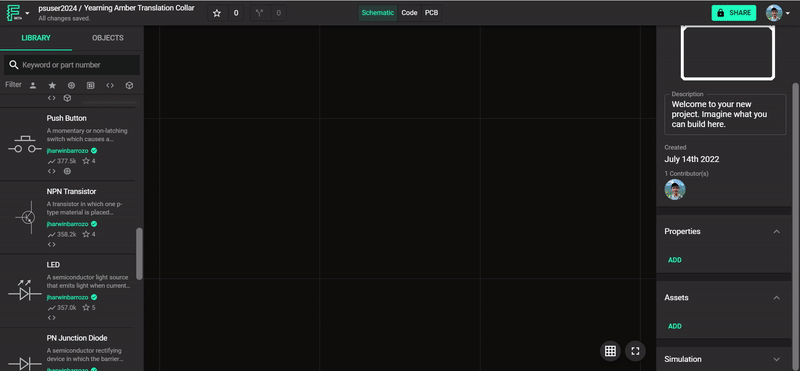Click the PN Junction Diode schematic symbol
The height and width of the screenshot is (371, 800).
(x=24, y=363)
